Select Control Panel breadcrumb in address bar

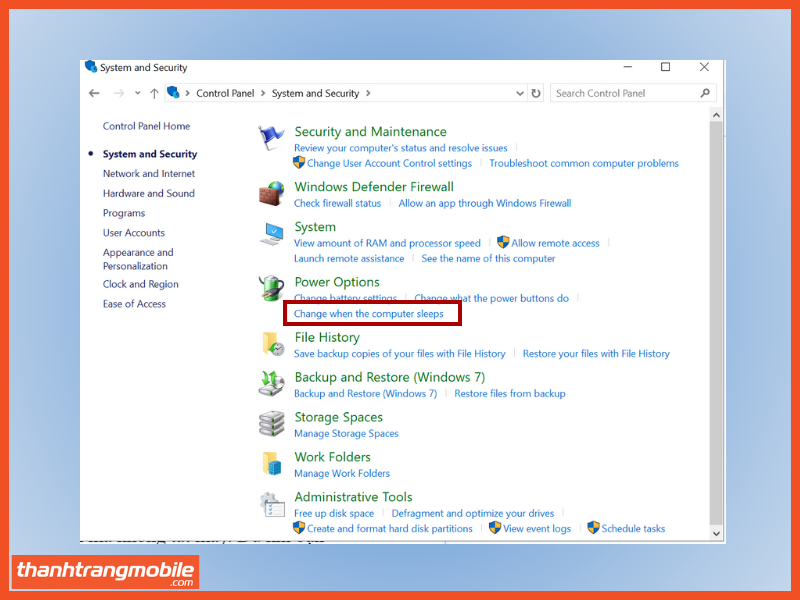coord(225,93)
